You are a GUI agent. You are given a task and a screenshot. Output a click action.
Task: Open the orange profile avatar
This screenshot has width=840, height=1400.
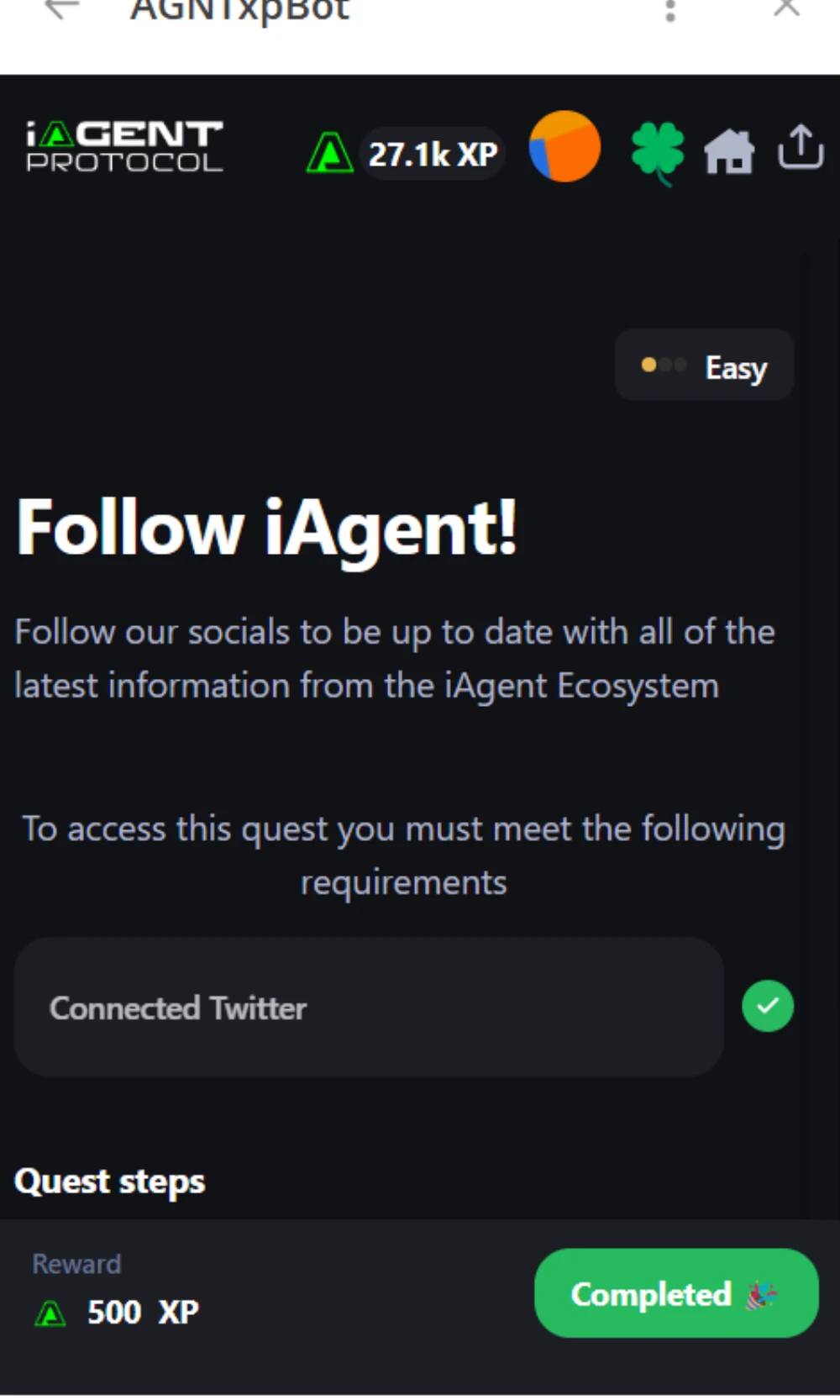tap(564, 146)
